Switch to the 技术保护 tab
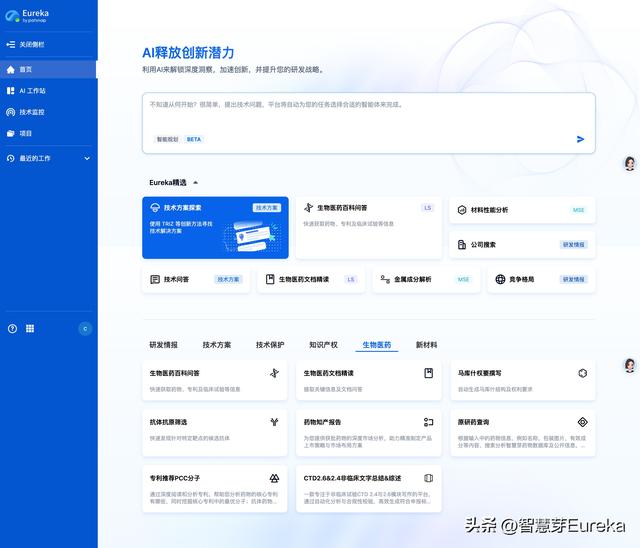The image size is (640, 548). (270, 345)
